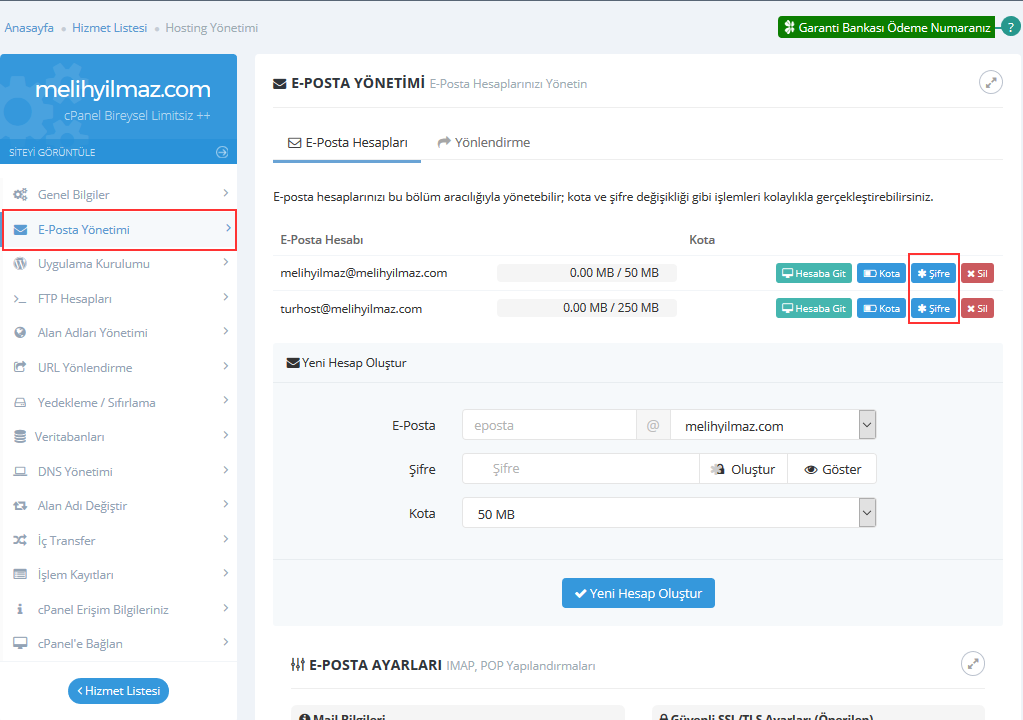
Task: Open the Kota dropdown showing 50 MB
Action: tap(668, 514)
